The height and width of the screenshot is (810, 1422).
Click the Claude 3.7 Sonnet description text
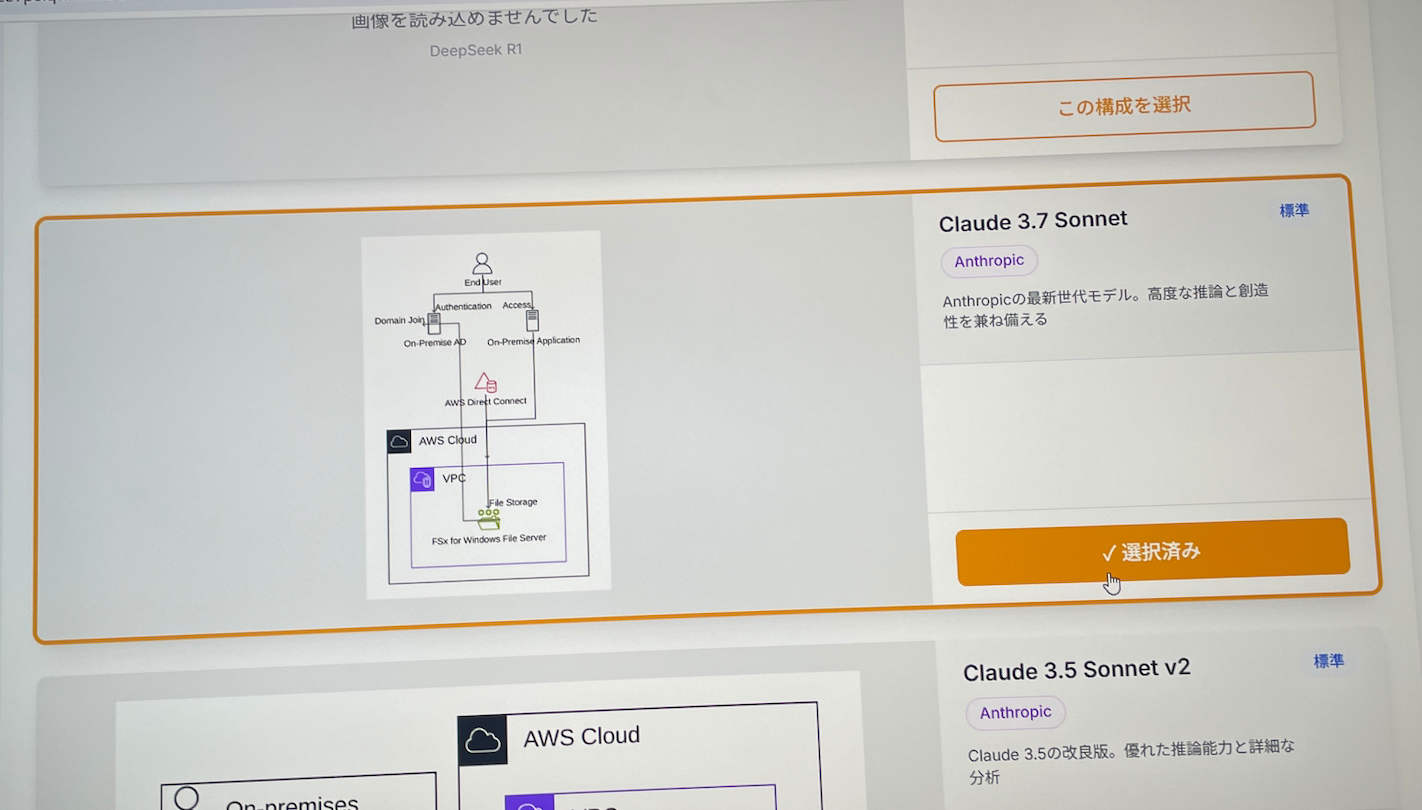(x=1105, y=305)
